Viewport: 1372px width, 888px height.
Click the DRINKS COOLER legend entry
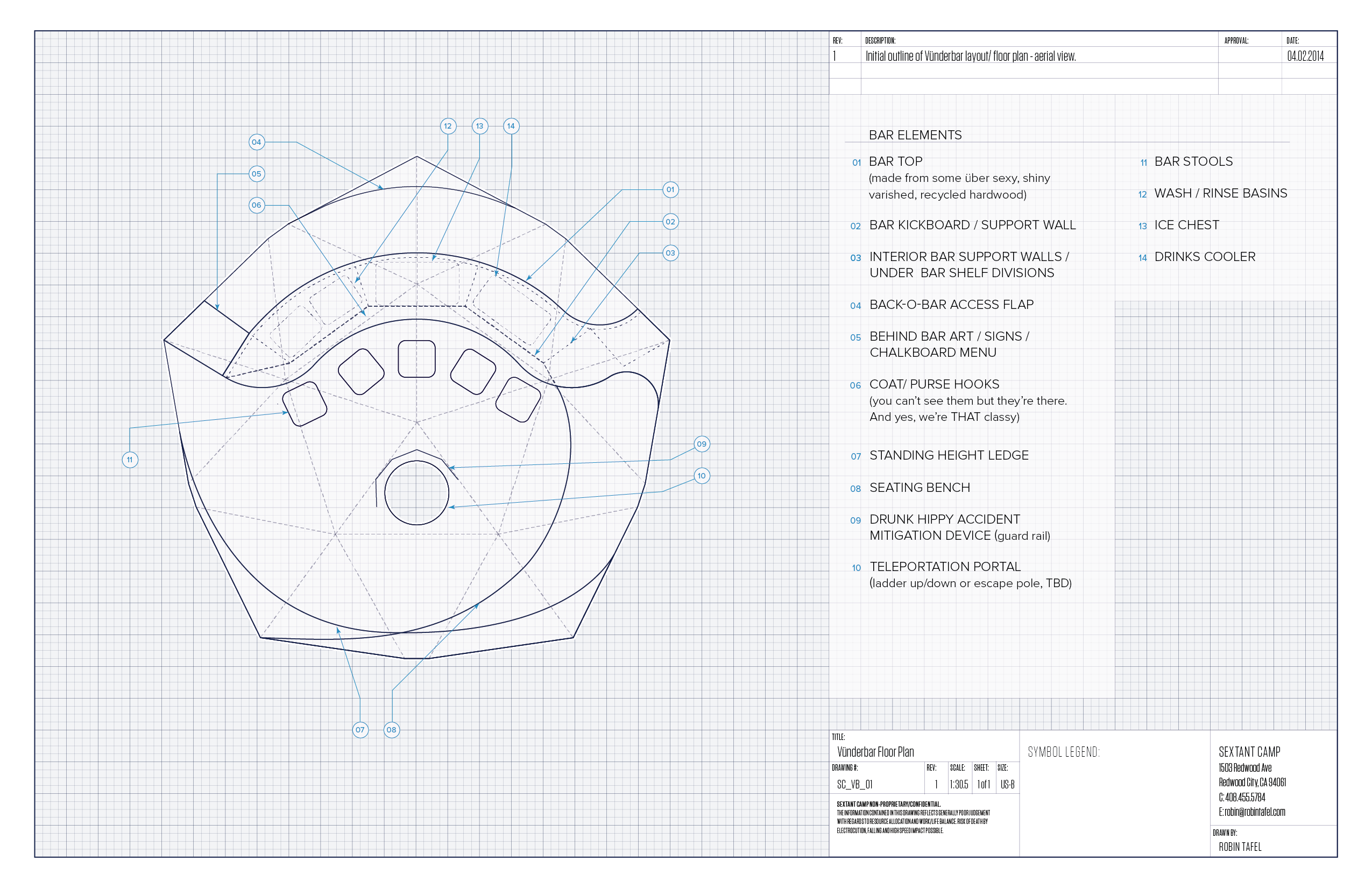(1204, 257)
